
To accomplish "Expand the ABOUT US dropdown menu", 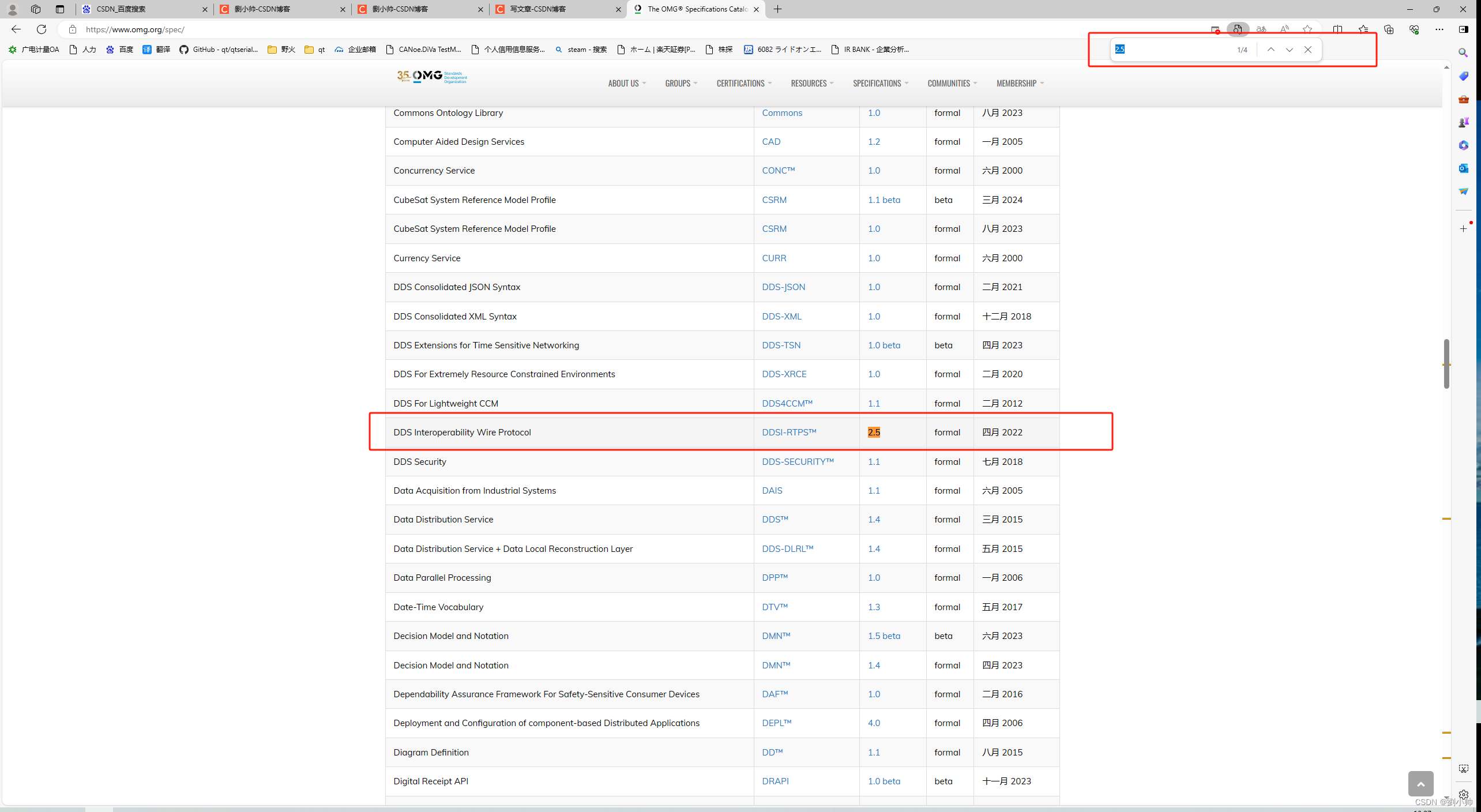I will pyautogui.click(x=627, y=84).
